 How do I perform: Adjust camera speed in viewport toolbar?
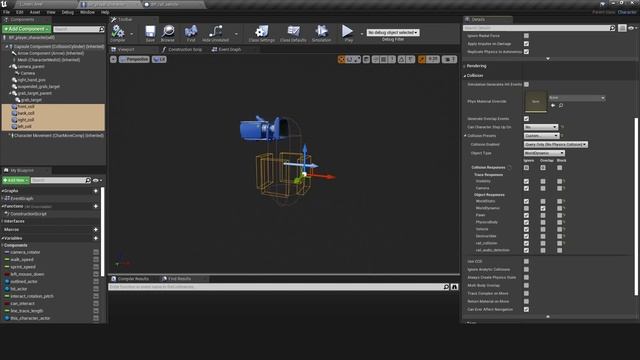coord(449,60)
